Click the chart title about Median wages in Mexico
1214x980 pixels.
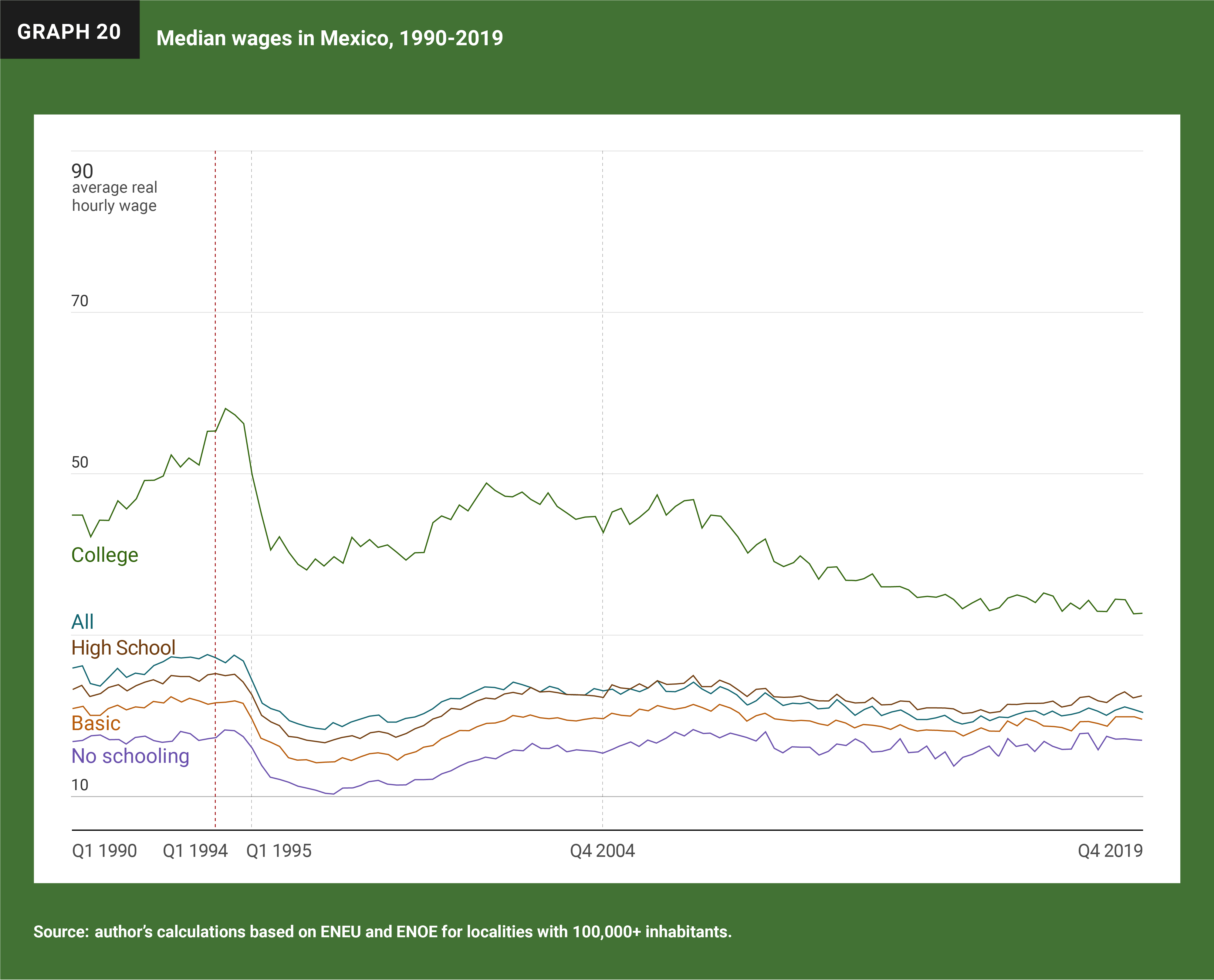pyautogui.click(x=329, y=39)
